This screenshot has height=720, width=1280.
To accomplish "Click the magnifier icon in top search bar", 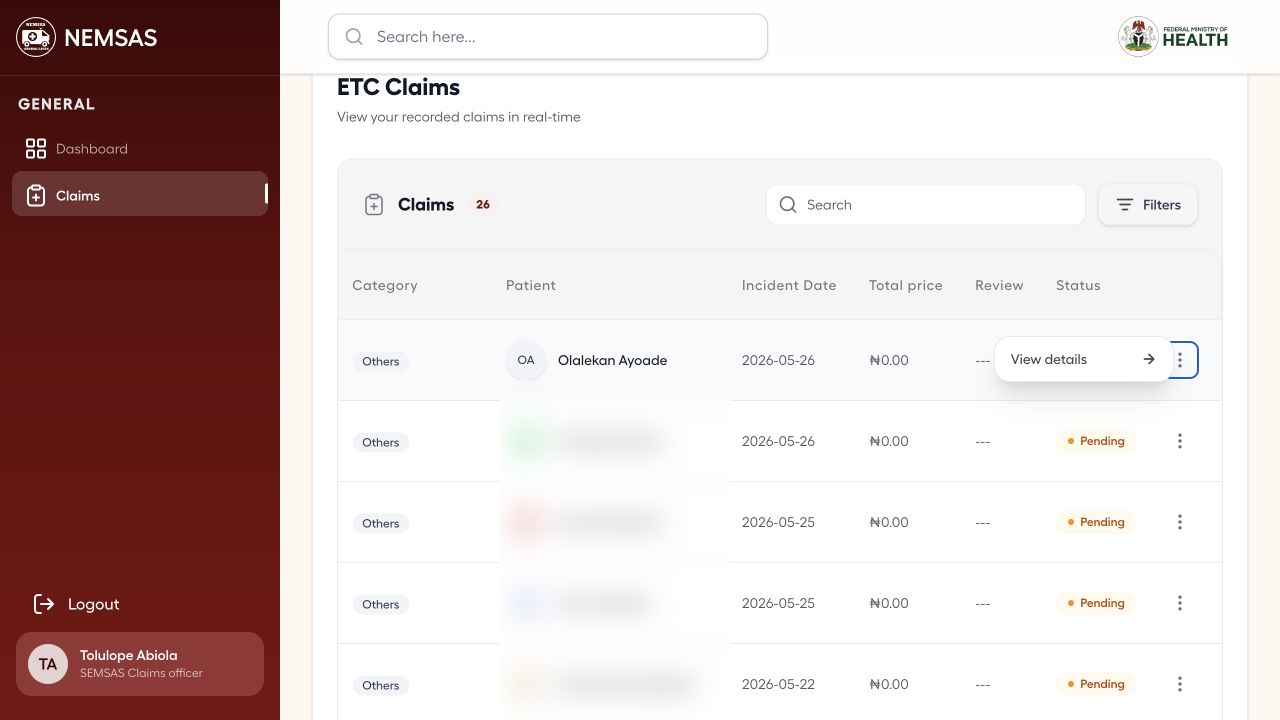I will tap(354, 37).
